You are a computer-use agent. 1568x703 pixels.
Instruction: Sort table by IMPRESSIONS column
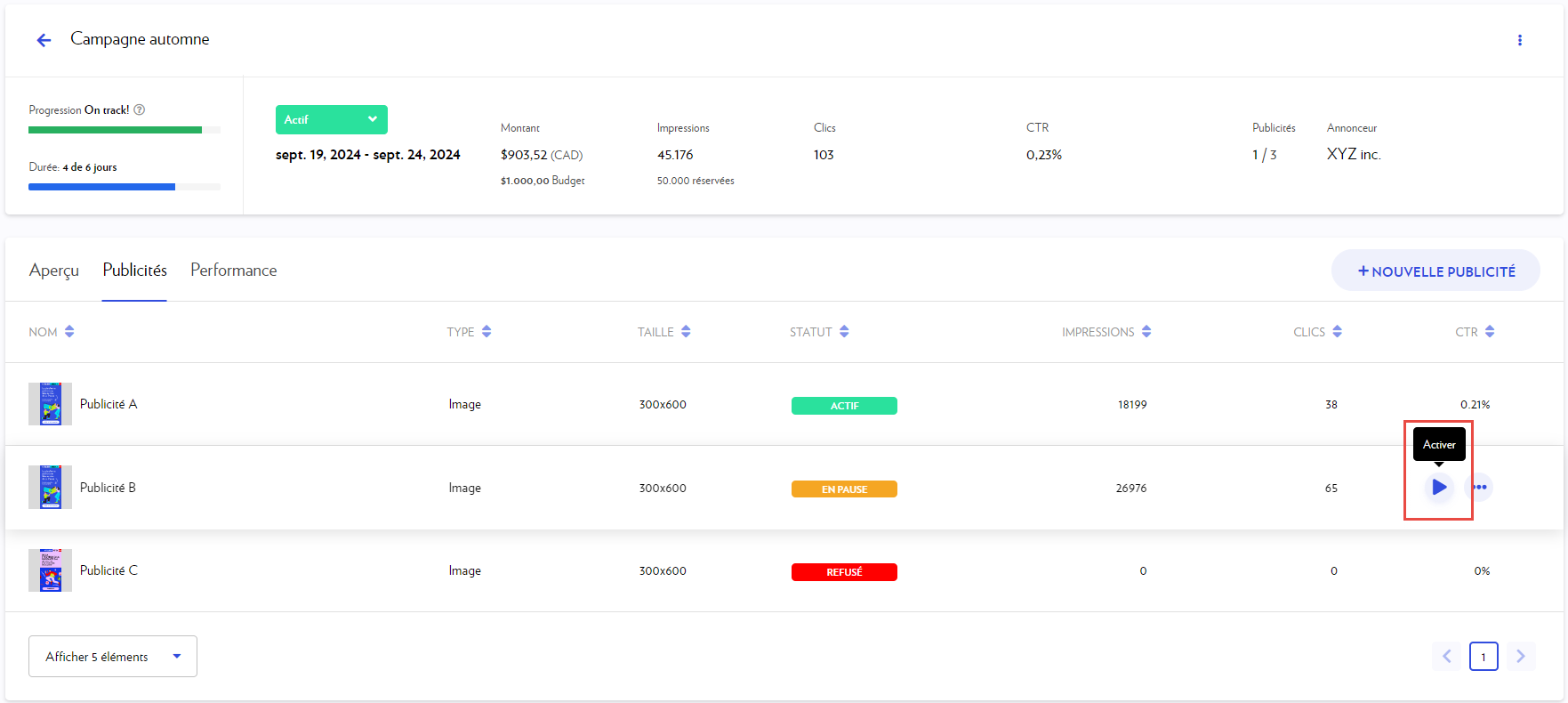coord(1146,332)
